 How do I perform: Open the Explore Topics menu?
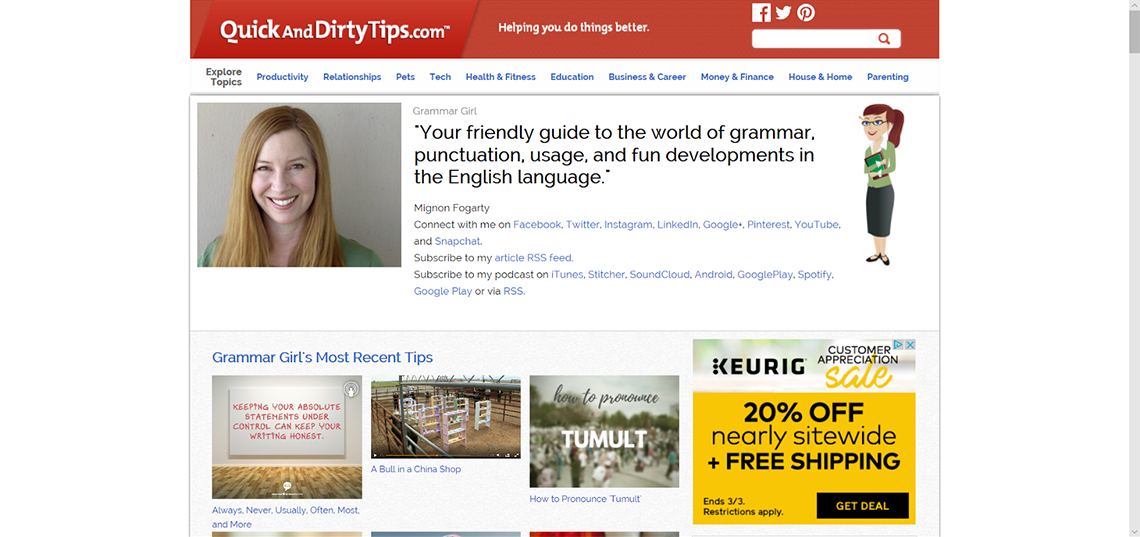pos(224,77)
